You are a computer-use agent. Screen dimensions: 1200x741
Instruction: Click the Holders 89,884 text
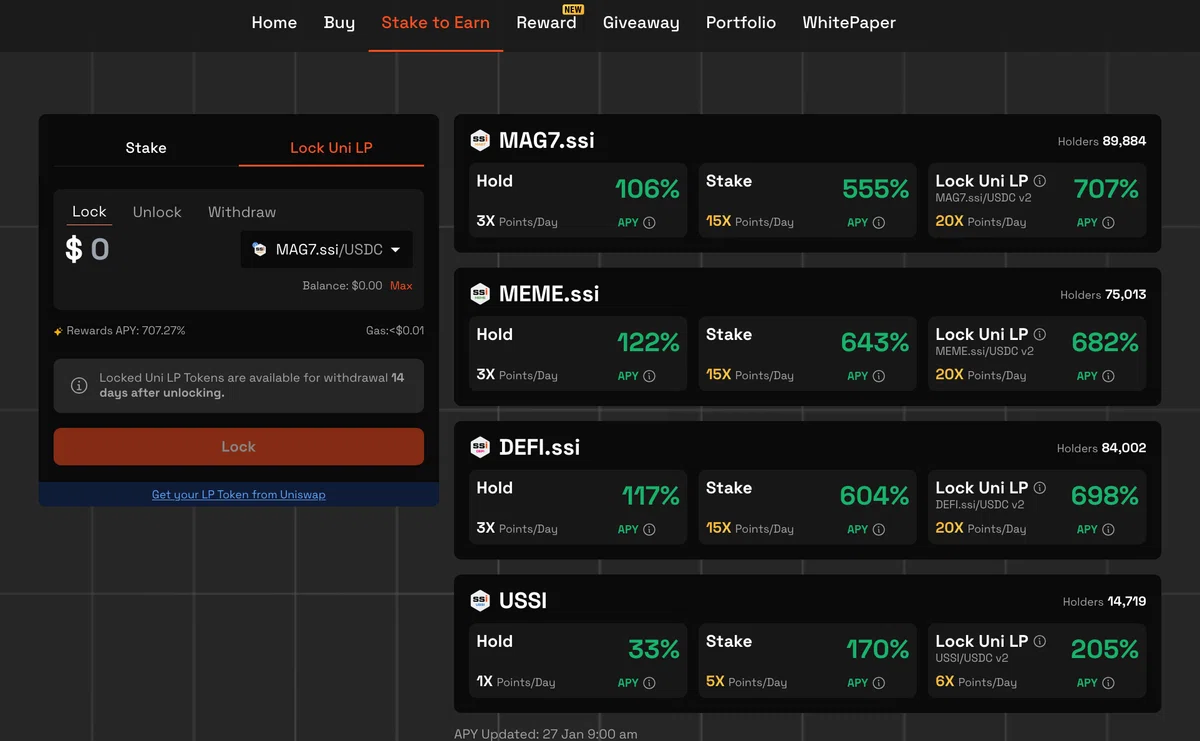[1102, 141]
